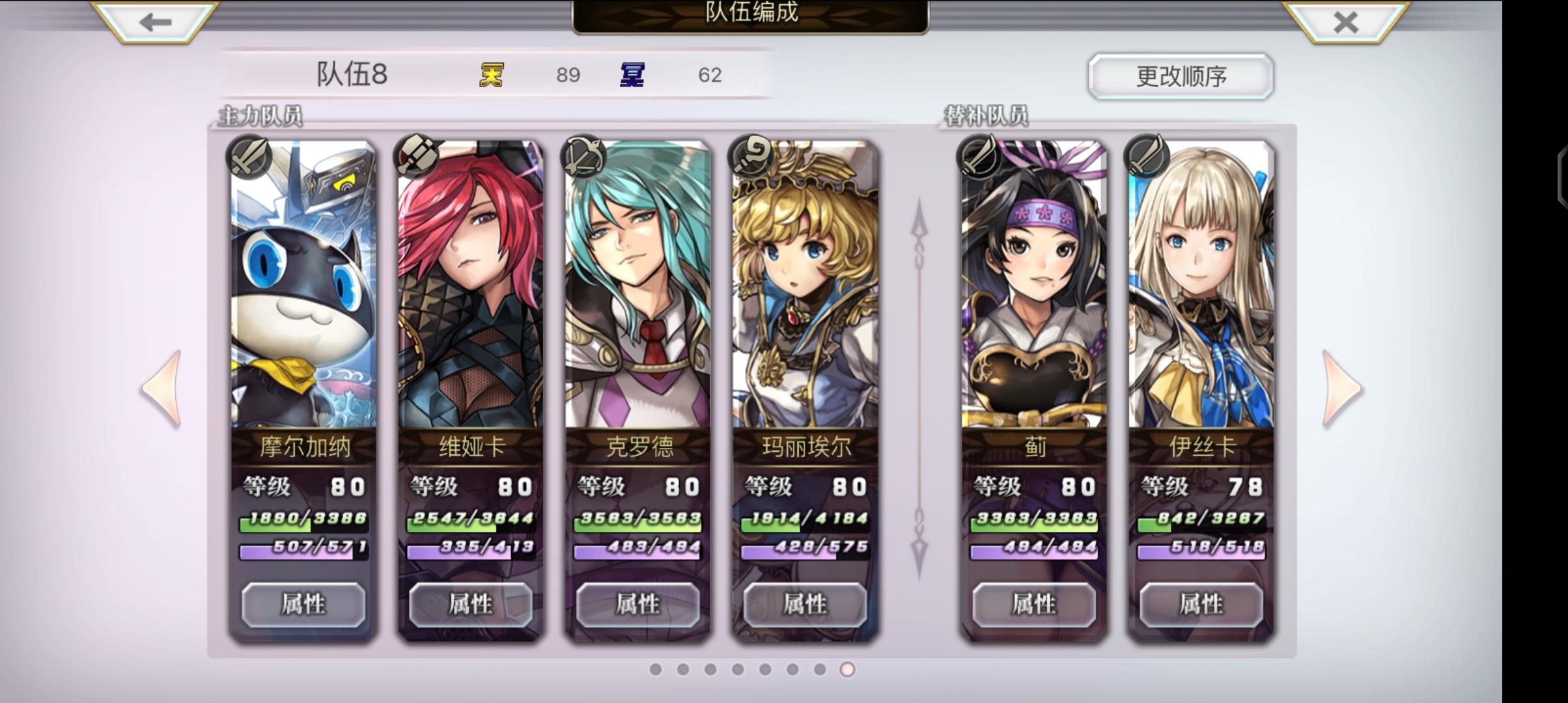Select the 克罗德 character portrait
The image size is (1568, 703).
pyautogui.click(x=638, y=284)
